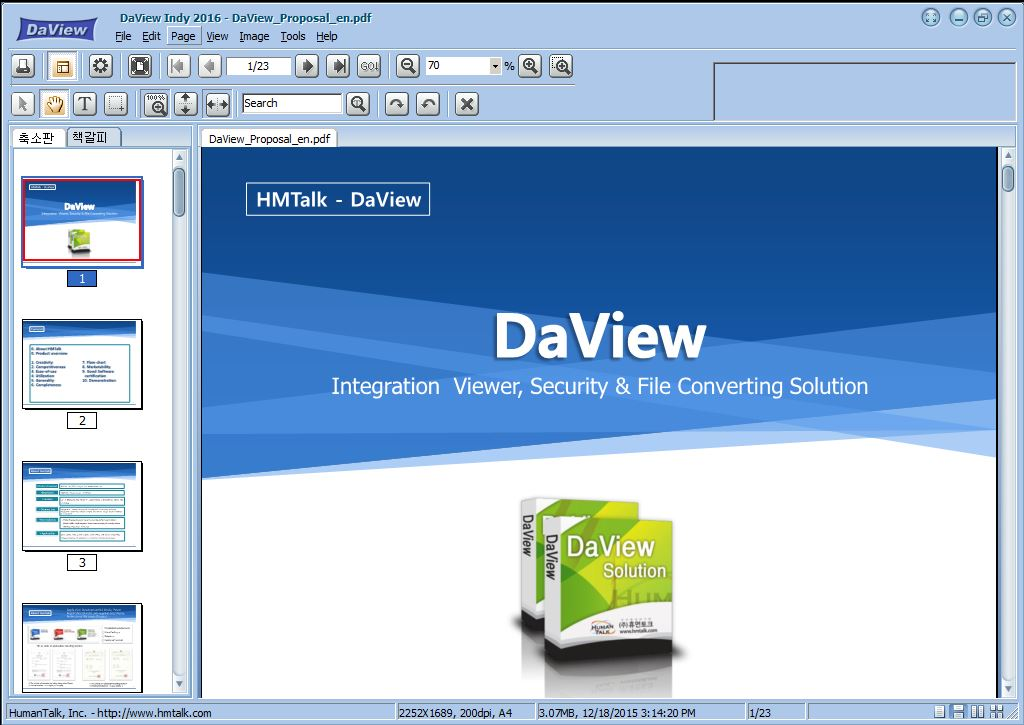Fit page to height
1024x725 pixels.
(x=186, y=104)
